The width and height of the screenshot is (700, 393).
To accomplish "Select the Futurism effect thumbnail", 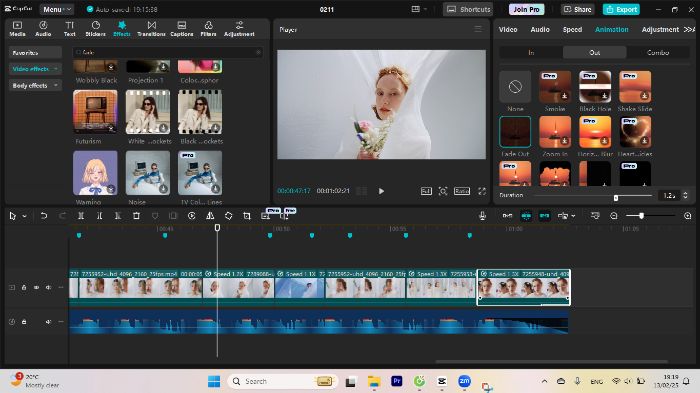I will (x=95, y=112).
